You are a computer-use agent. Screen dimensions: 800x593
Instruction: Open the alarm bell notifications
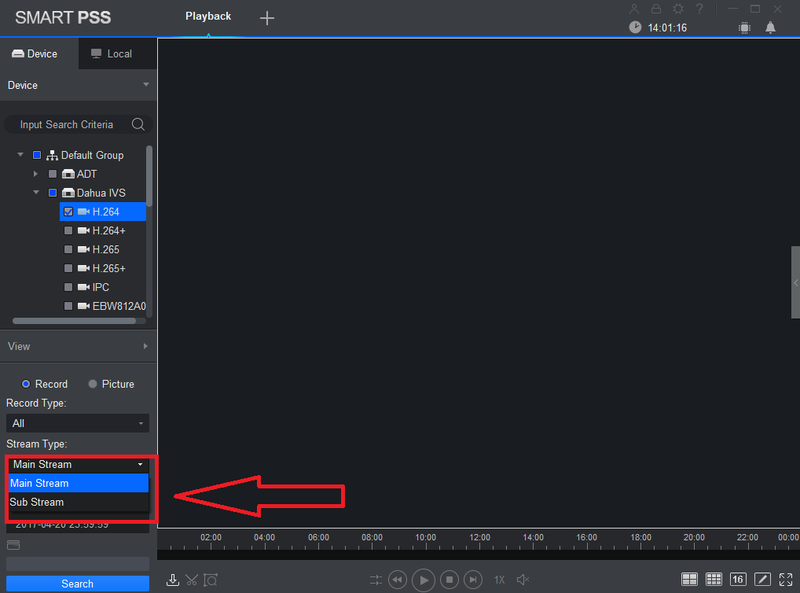click(770, 28)
